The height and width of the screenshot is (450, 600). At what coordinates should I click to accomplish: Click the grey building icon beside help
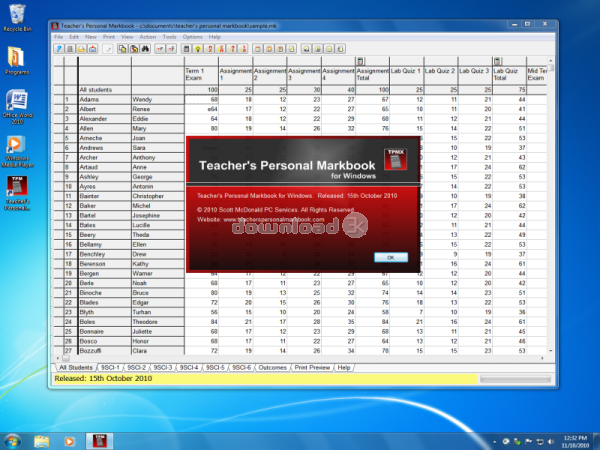tap(70, 49)
